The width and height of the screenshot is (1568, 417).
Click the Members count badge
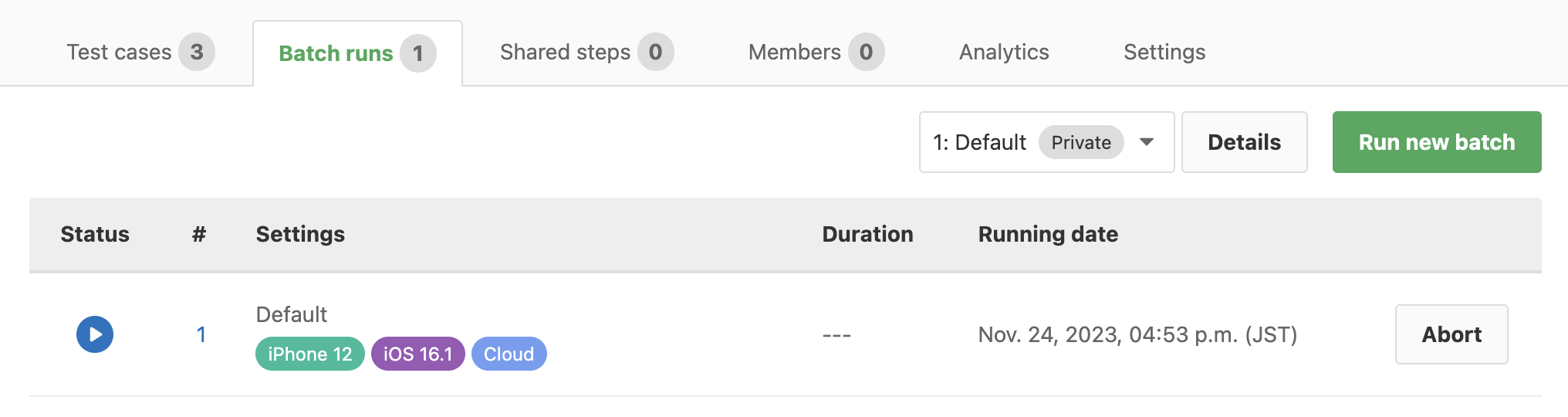point(866,52)
